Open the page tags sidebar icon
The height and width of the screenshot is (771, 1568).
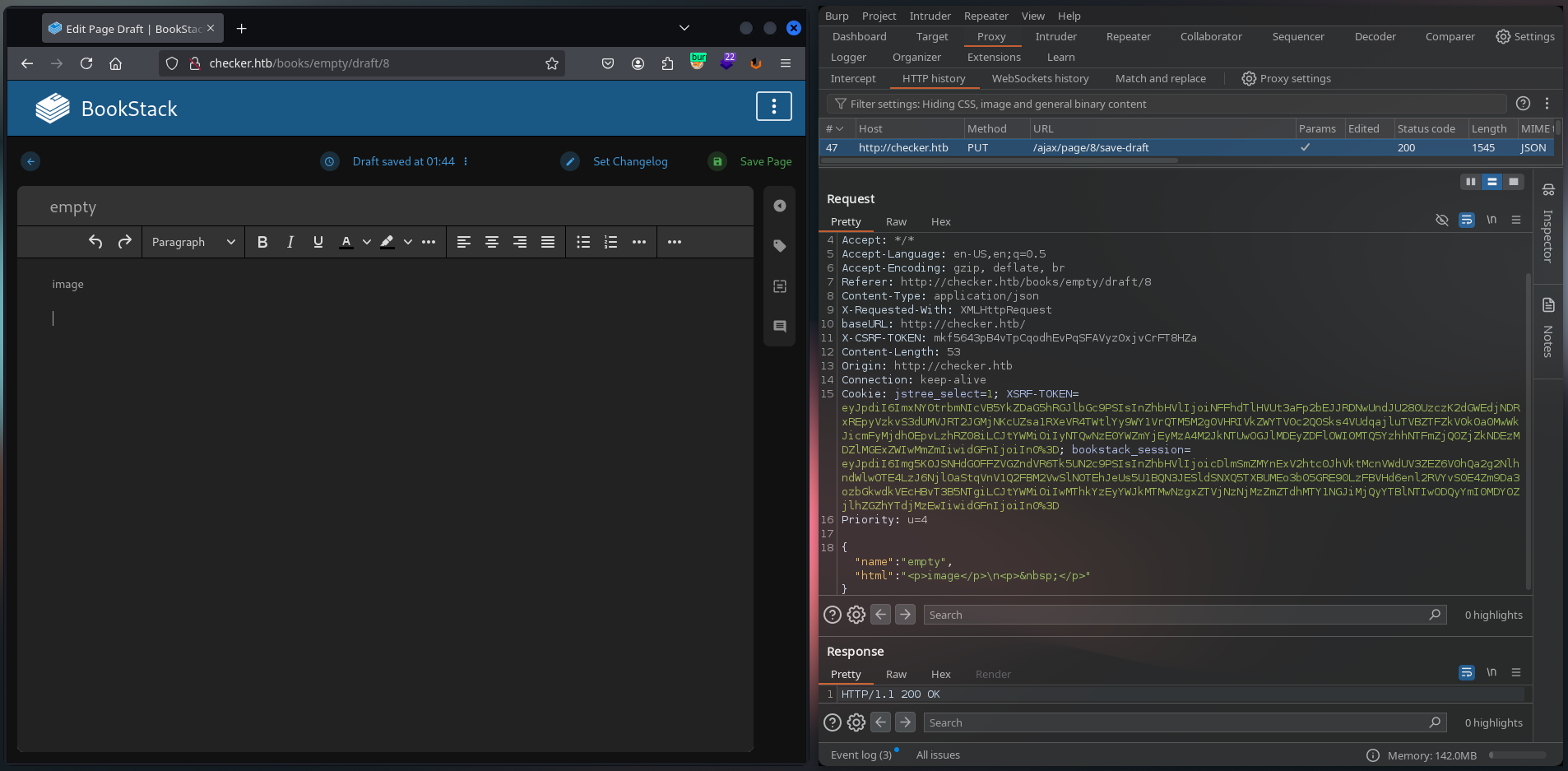pos(780,246)
